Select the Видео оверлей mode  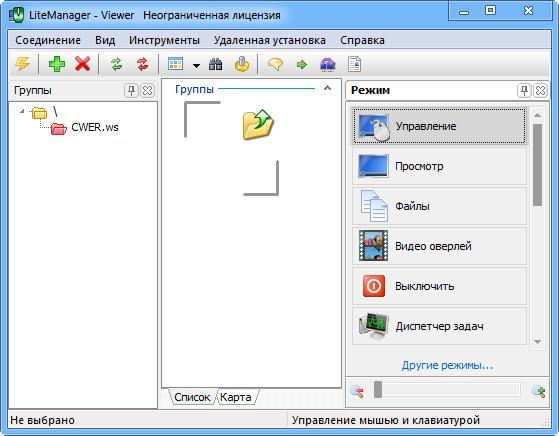tap(439, 246)
